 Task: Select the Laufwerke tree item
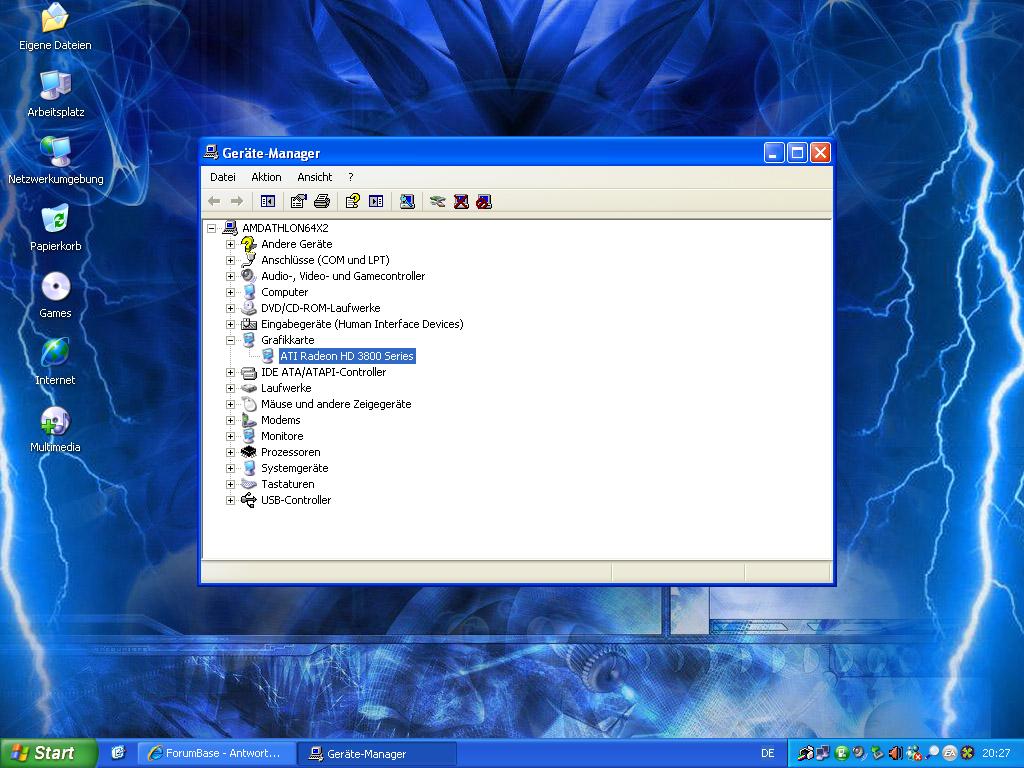pos(286,388)
